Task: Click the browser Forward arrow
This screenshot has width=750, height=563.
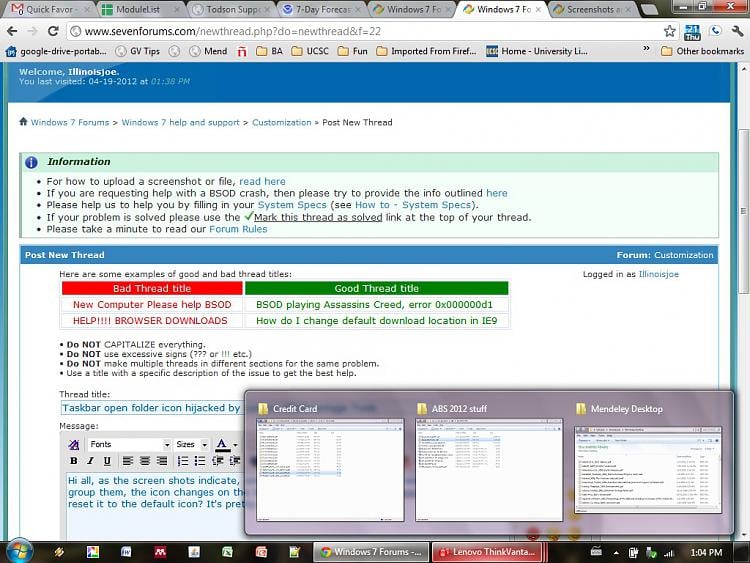Action: [32, 32]
